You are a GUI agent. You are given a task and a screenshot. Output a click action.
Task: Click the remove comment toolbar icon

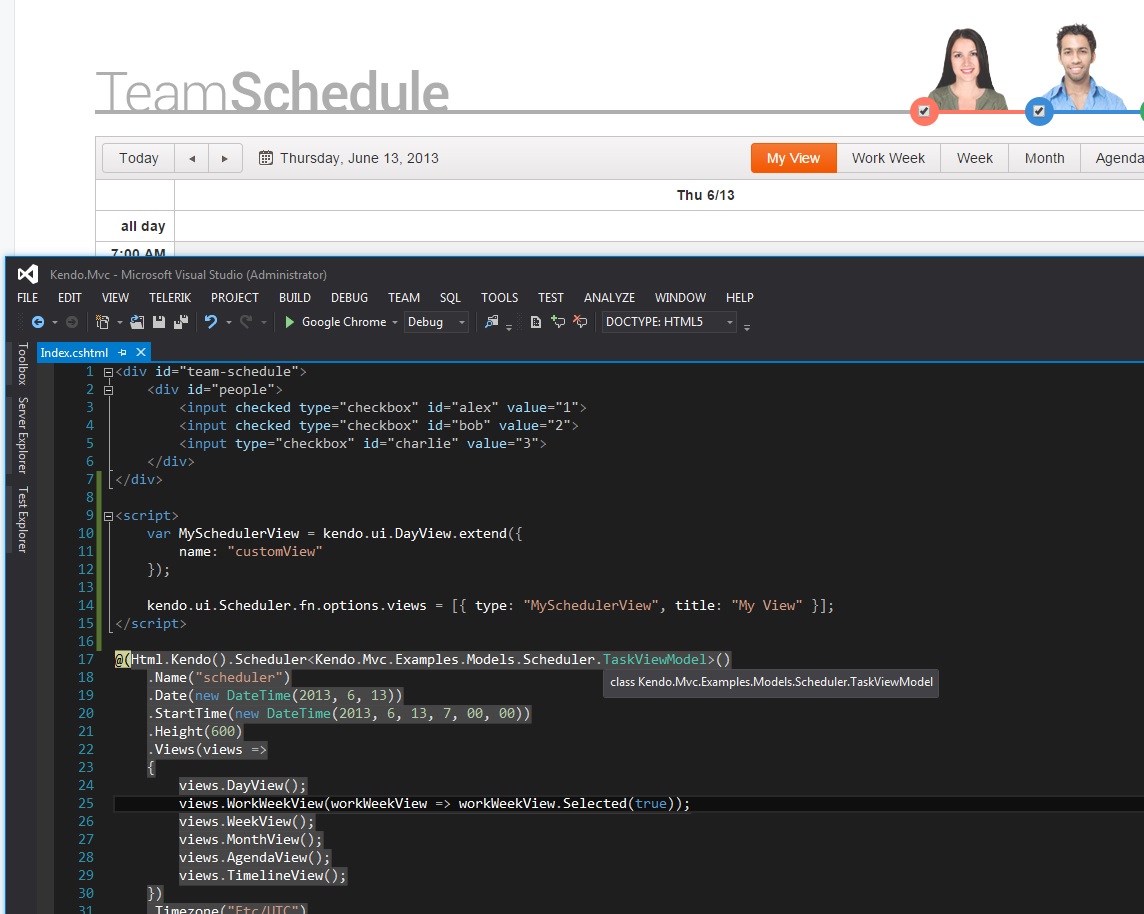pos(580,322)
